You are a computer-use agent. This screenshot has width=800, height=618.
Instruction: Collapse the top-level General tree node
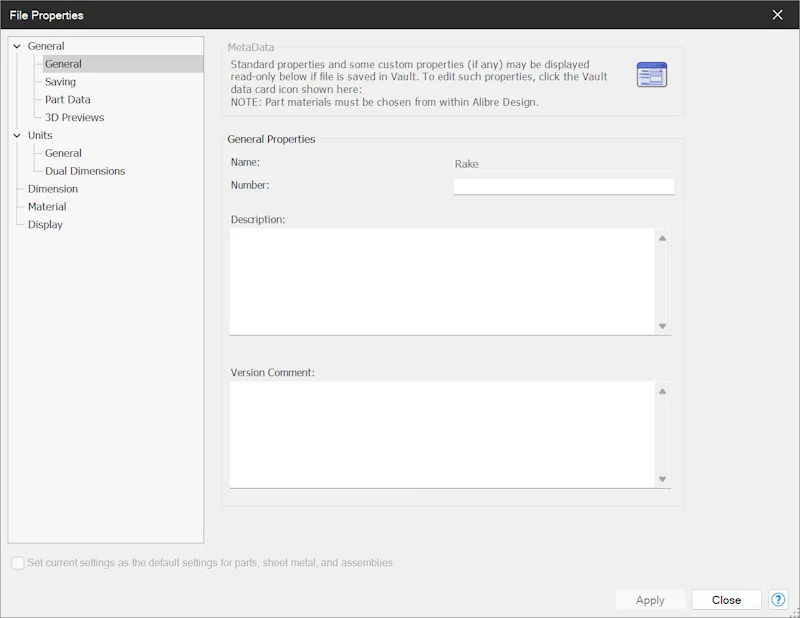(x=17, y=46)
